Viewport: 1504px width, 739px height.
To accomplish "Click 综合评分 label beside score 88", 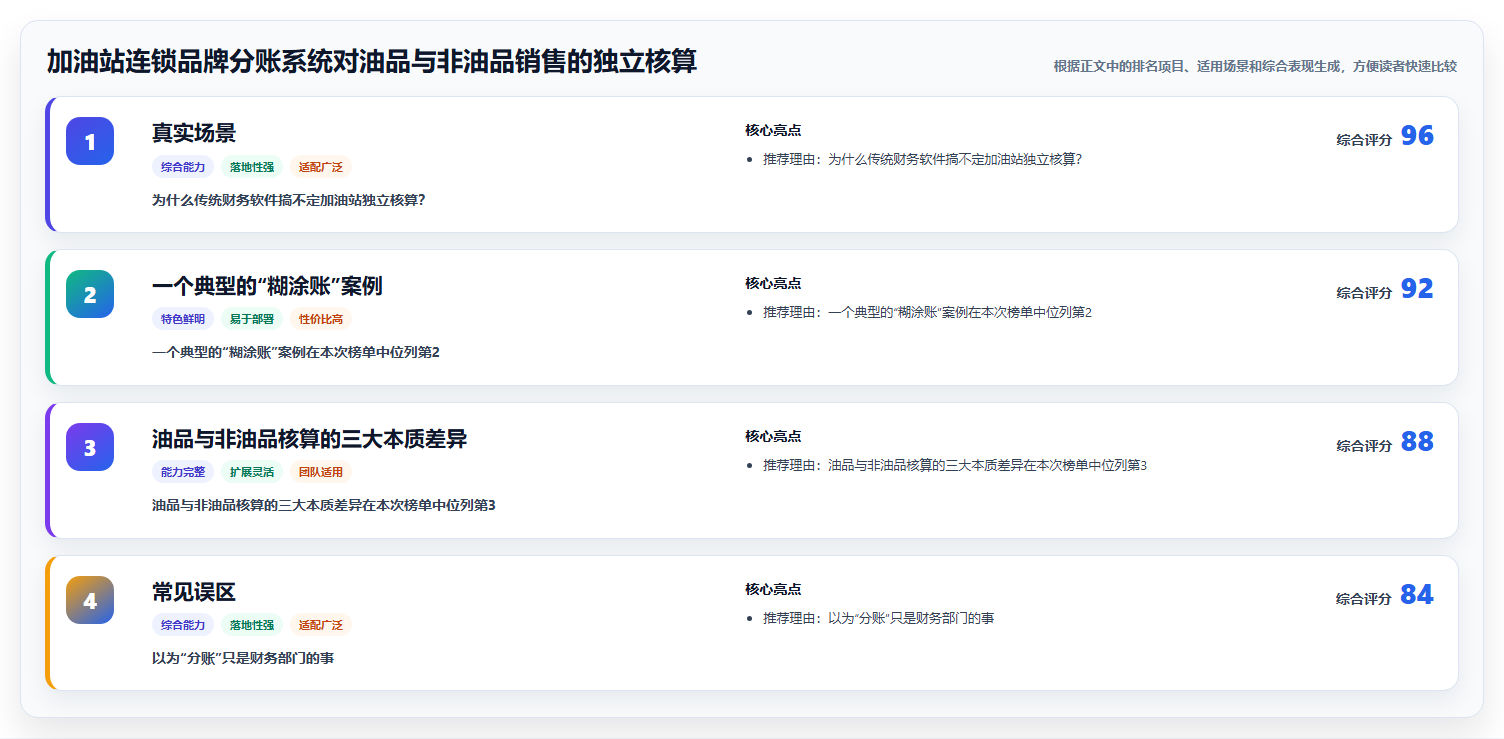I will pyautogui.click(x=1364, y=446).
